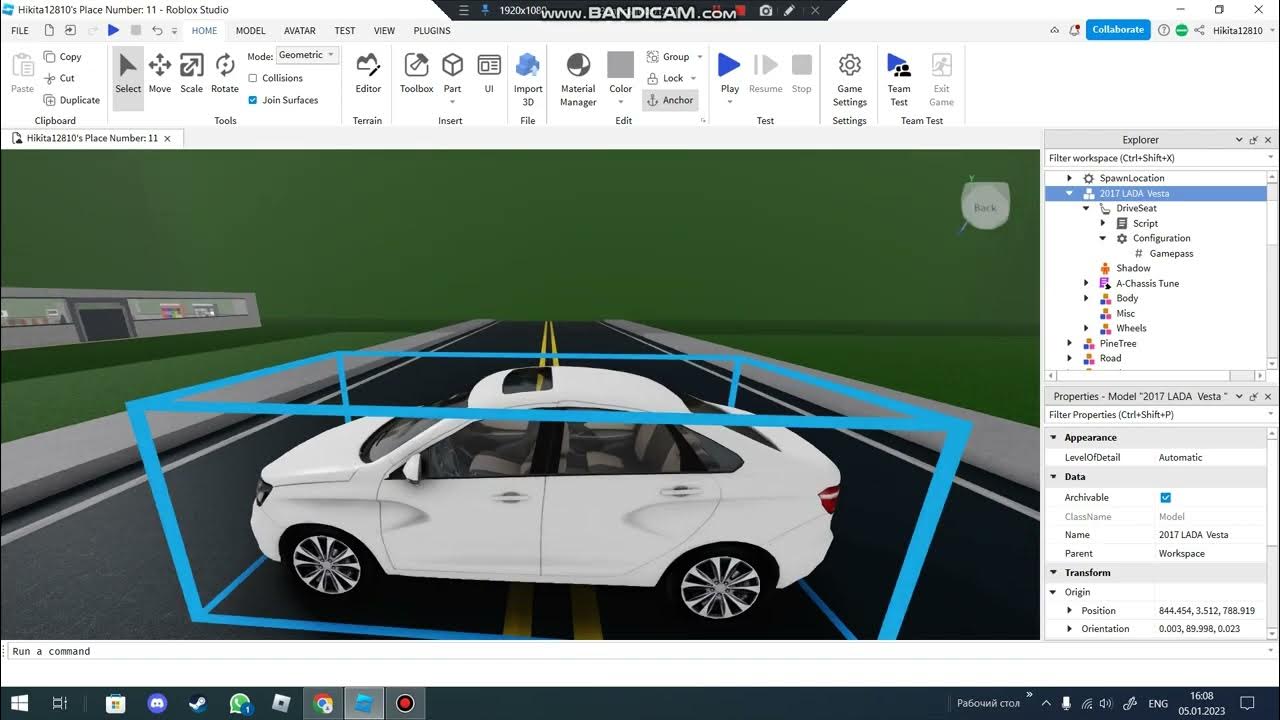This screenshot has height=720, width=1280.
Task: Enable the Collisions checkbox
Action: (253, 78)
